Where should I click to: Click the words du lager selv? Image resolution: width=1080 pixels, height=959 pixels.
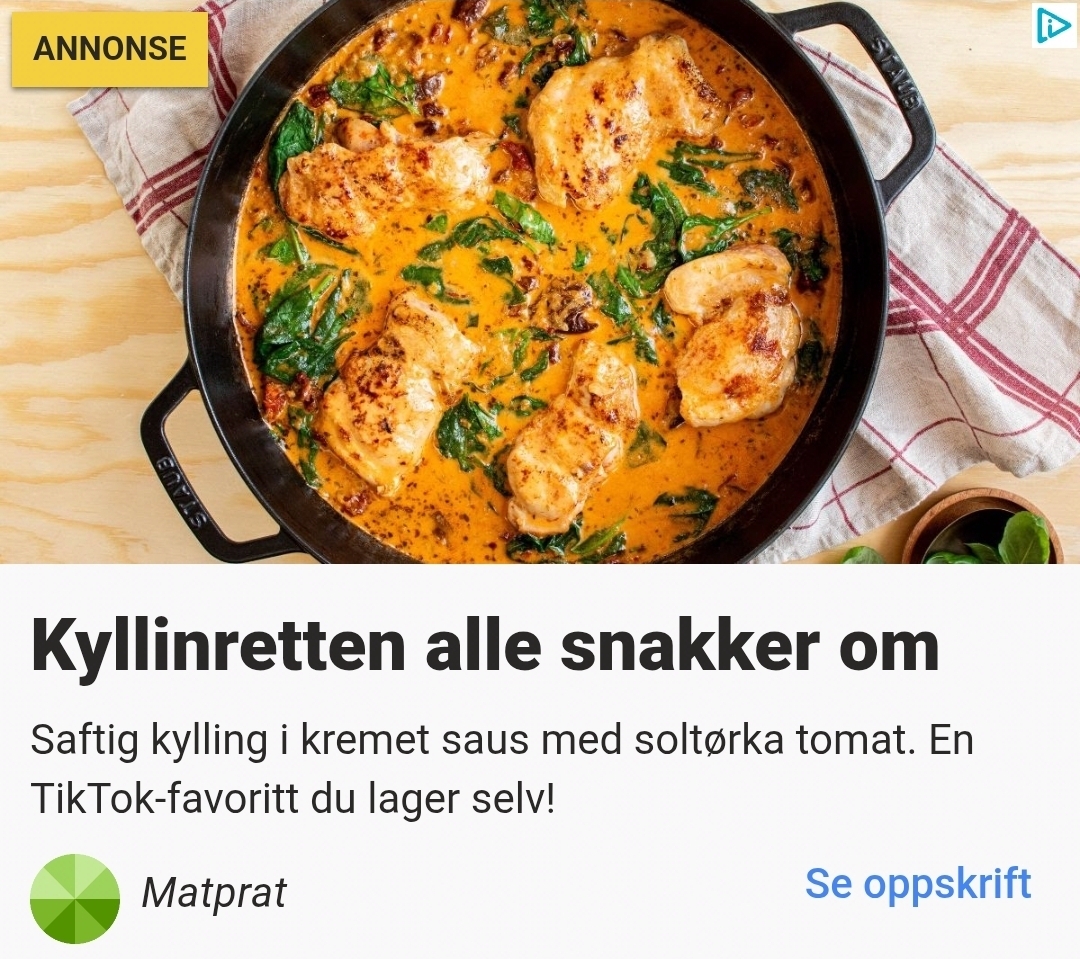tap(432, 800)
